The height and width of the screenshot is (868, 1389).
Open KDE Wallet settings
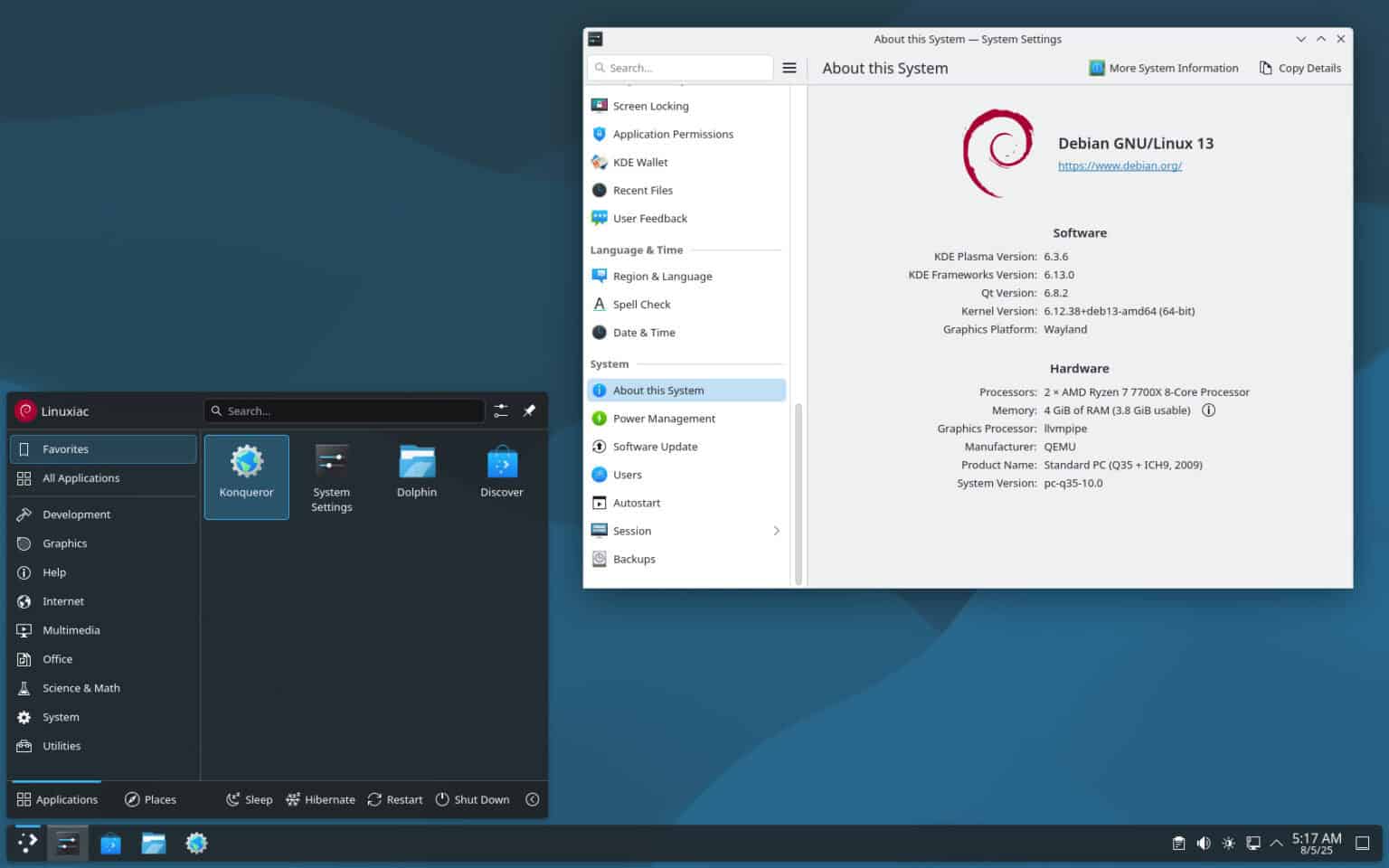point(640,162)
